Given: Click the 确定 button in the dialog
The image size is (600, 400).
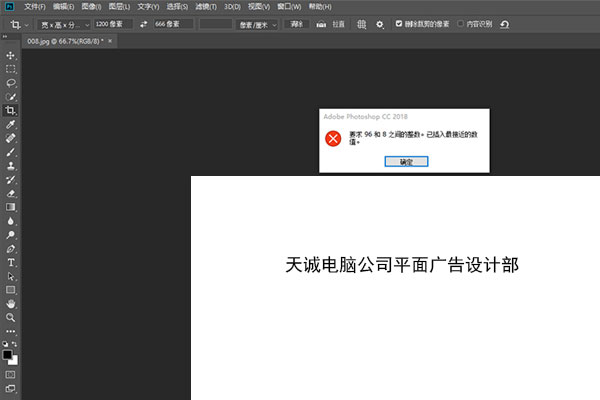Looking at the screenshot, I should tap(405, 161).
